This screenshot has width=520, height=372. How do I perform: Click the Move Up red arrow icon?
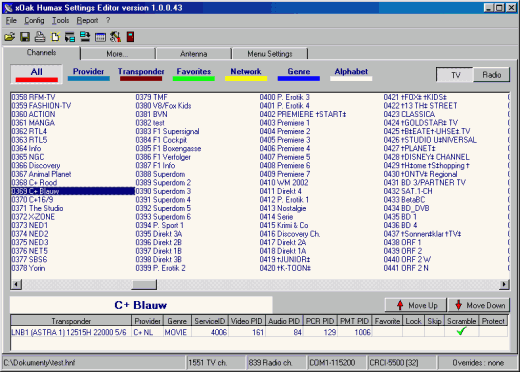[x=400, y=305]
